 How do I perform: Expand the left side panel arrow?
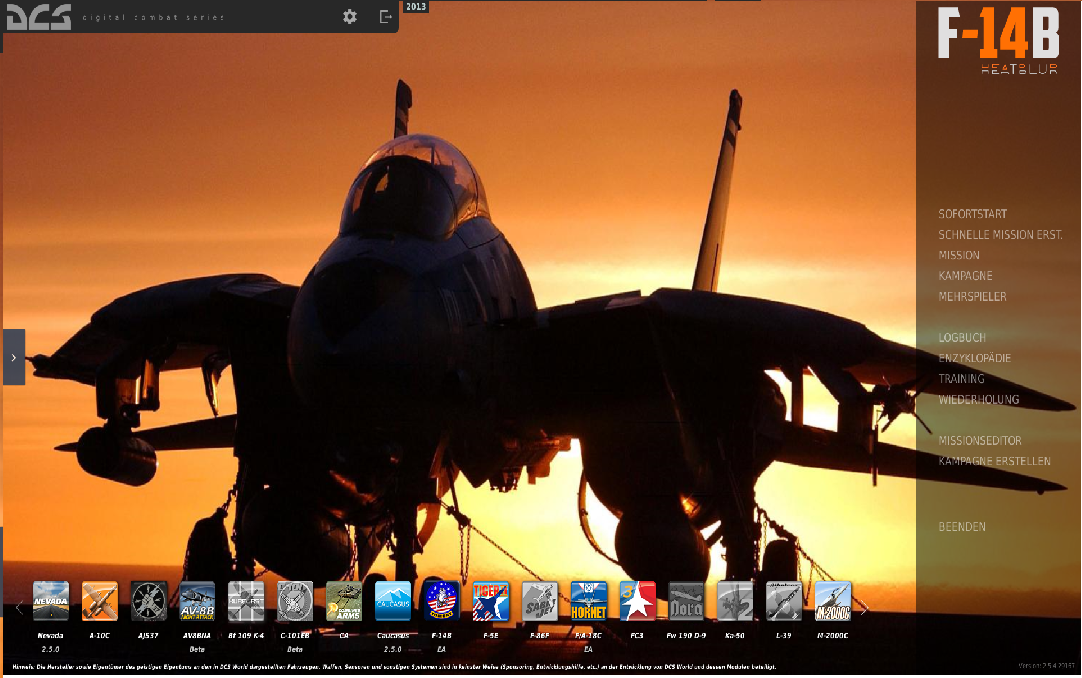(14, 357)
